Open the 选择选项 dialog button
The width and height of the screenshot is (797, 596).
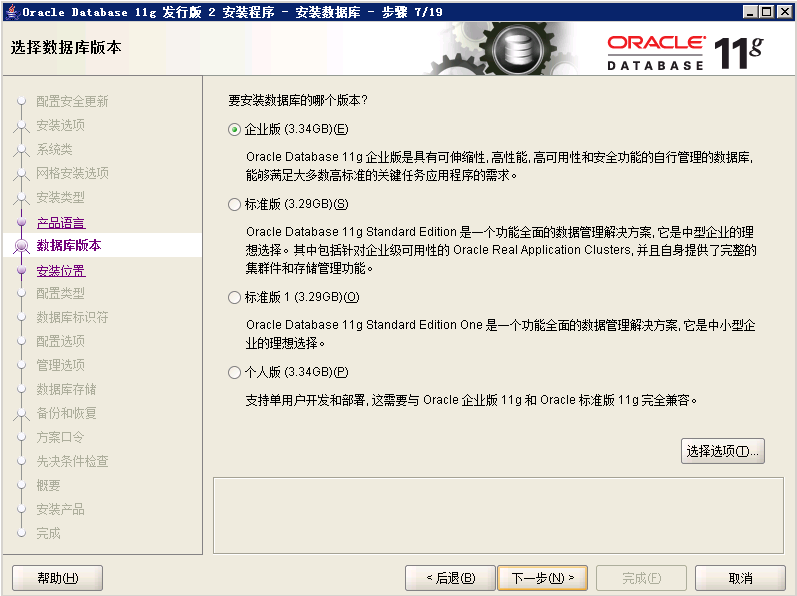(x=722, y=451)
